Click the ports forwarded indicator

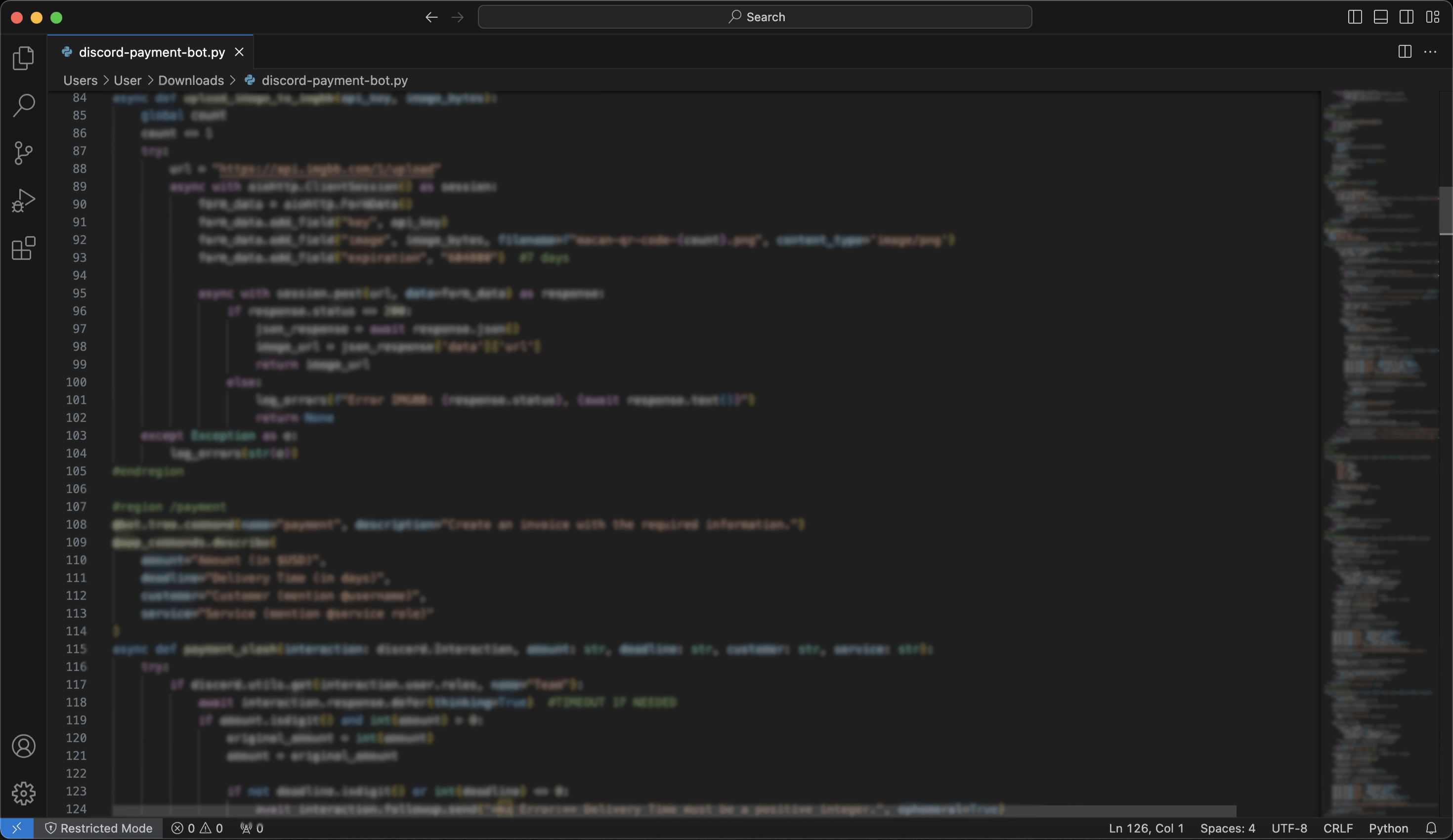coord(252,828)
